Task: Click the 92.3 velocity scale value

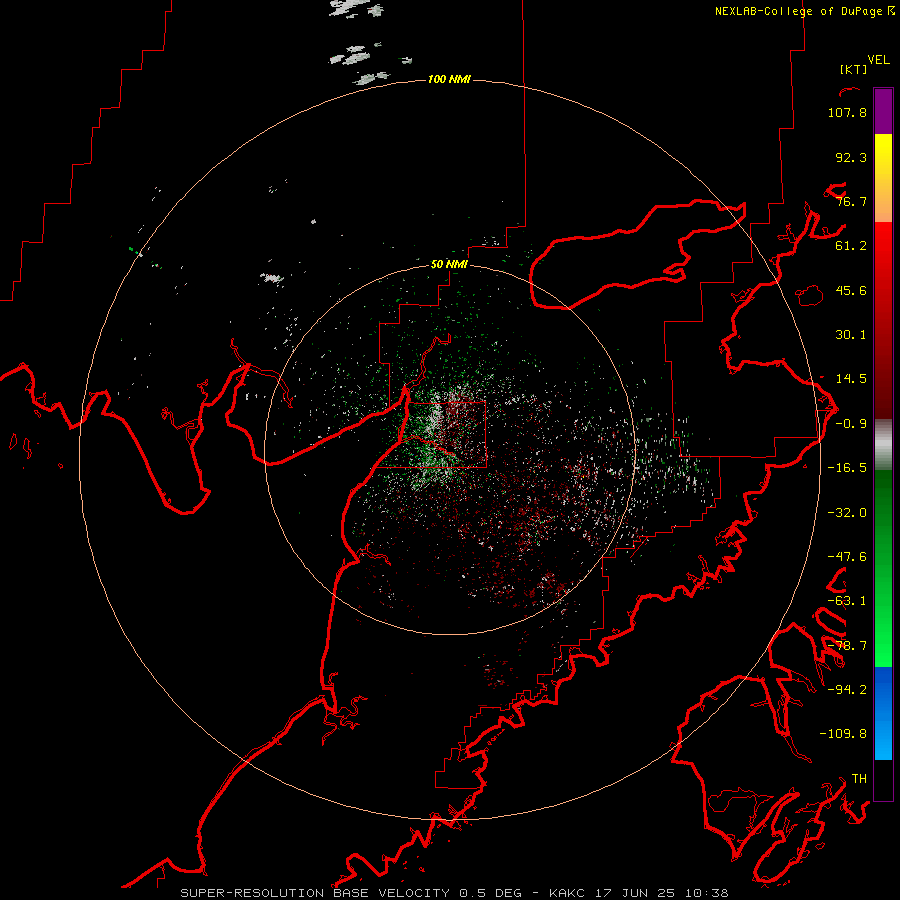Action: click(851, 157)
